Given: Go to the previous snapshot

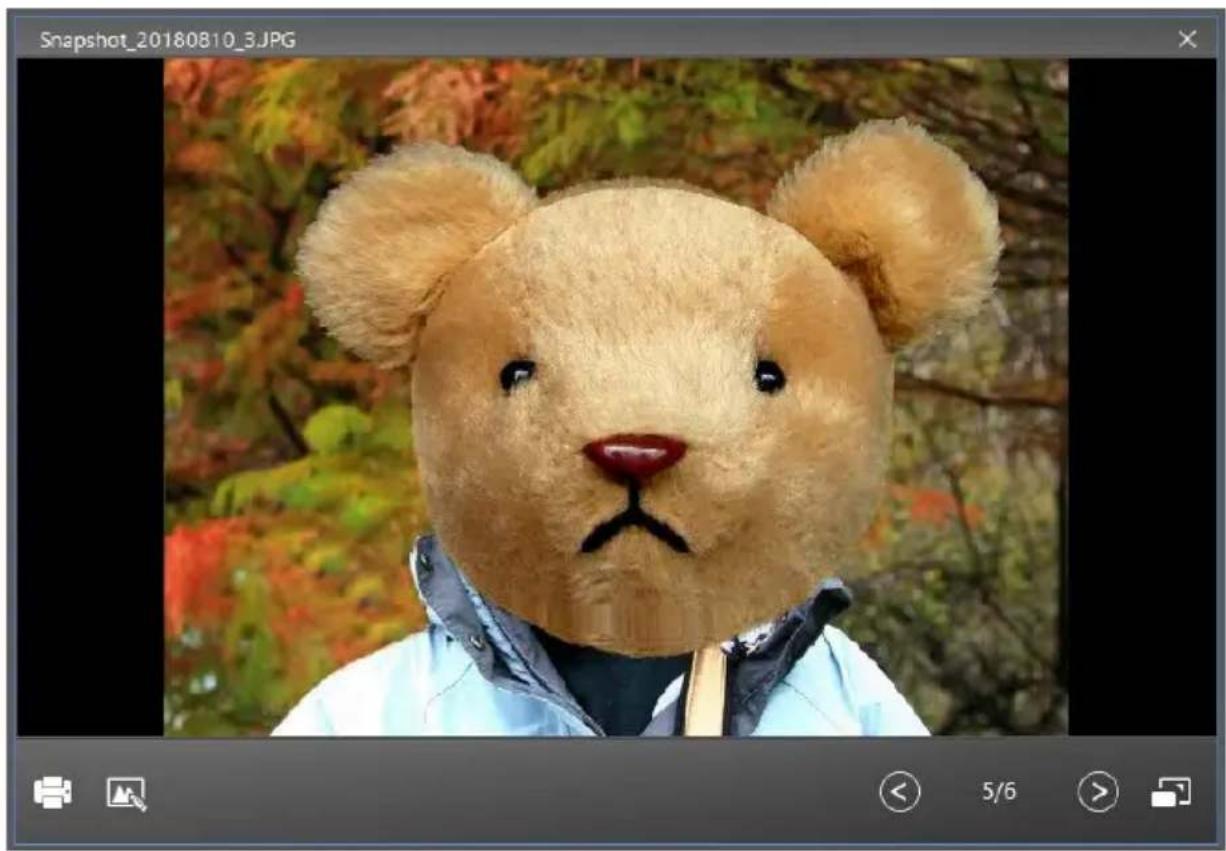Looking at the screenshot, I should [899, 793].
